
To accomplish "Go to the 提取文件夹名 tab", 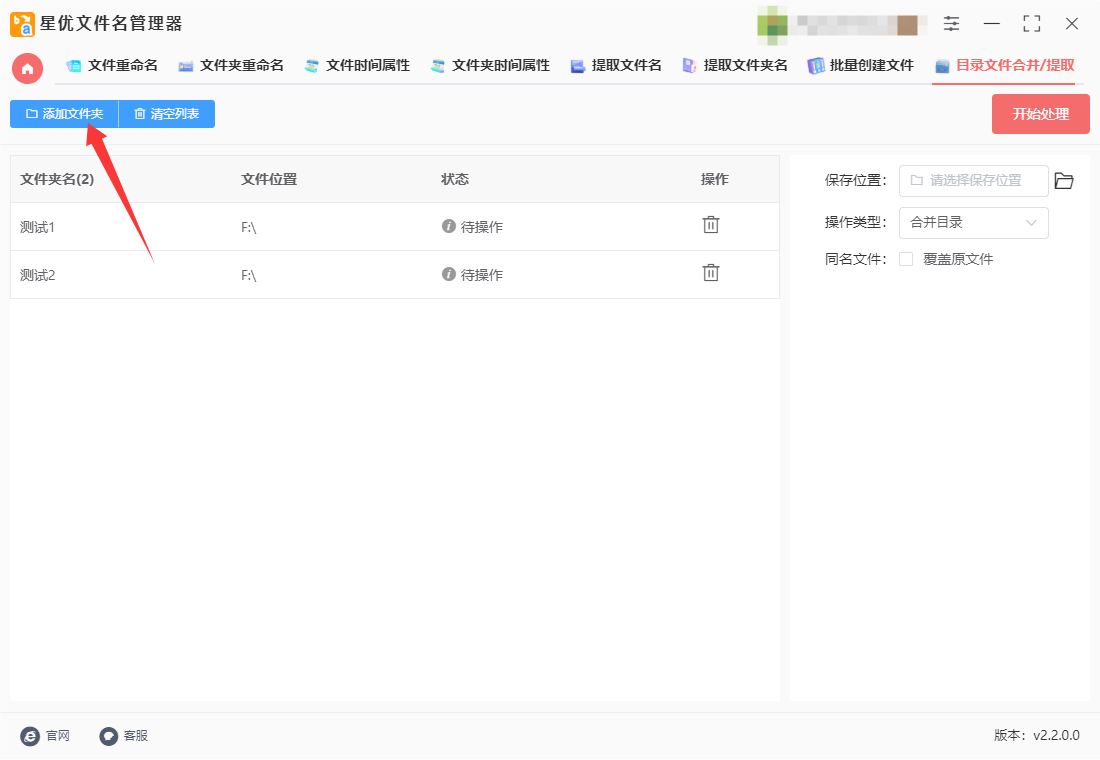I will tap(735, 66).
